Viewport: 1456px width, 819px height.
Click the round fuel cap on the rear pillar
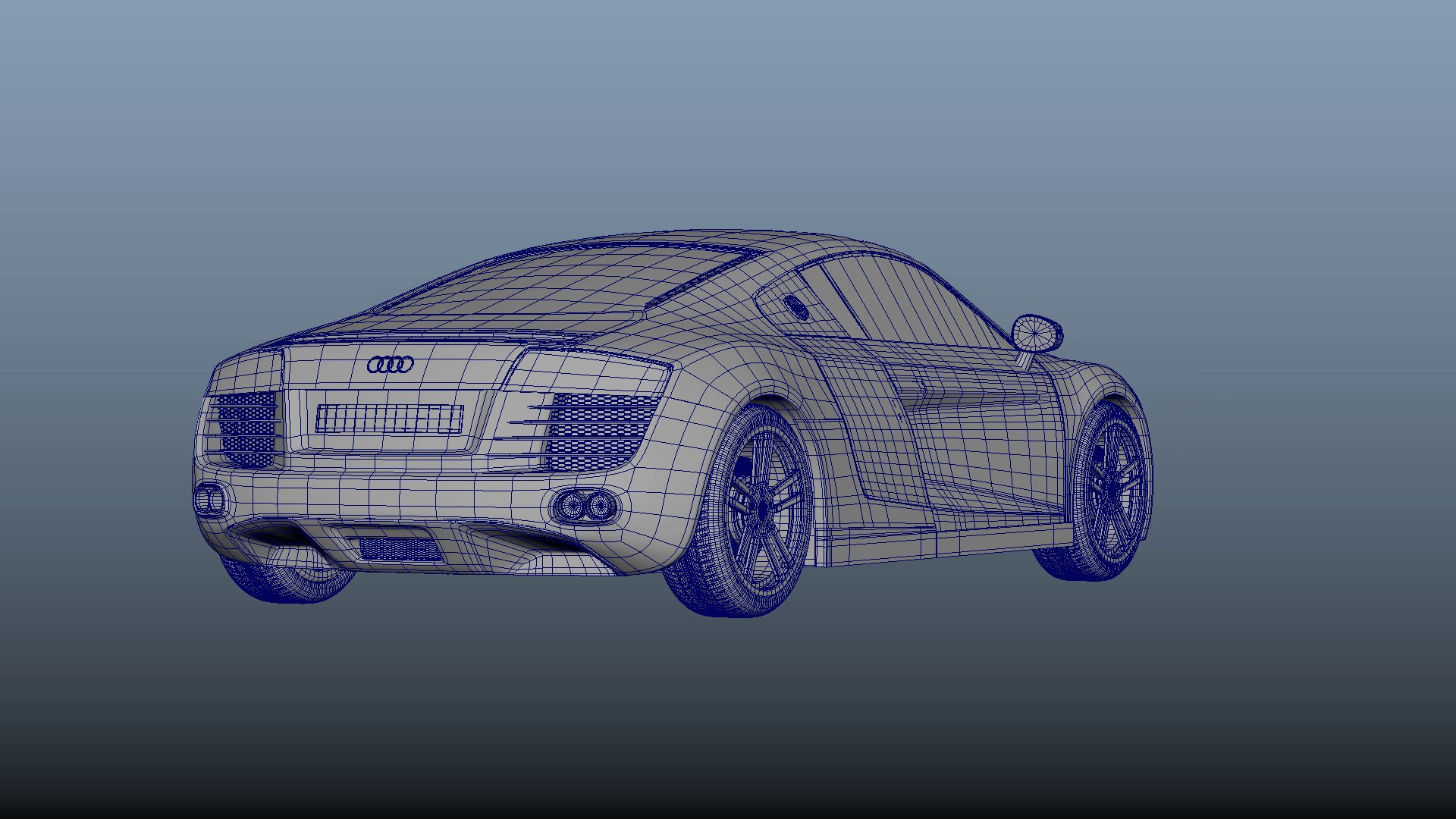[x=796, y=306]
